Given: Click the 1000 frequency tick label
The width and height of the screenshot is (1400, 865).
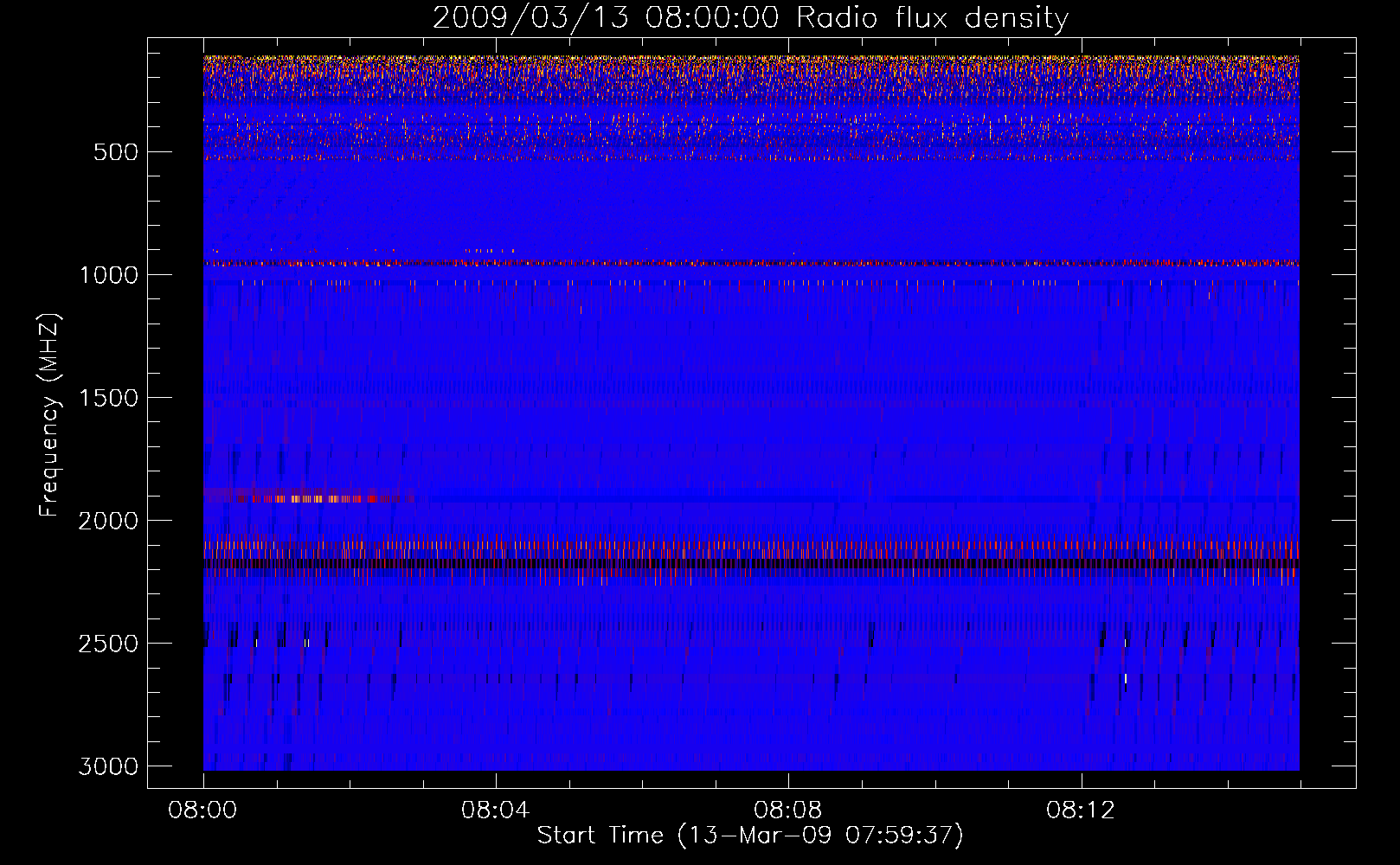Looking at the screenshot, I should click(109, 275).
